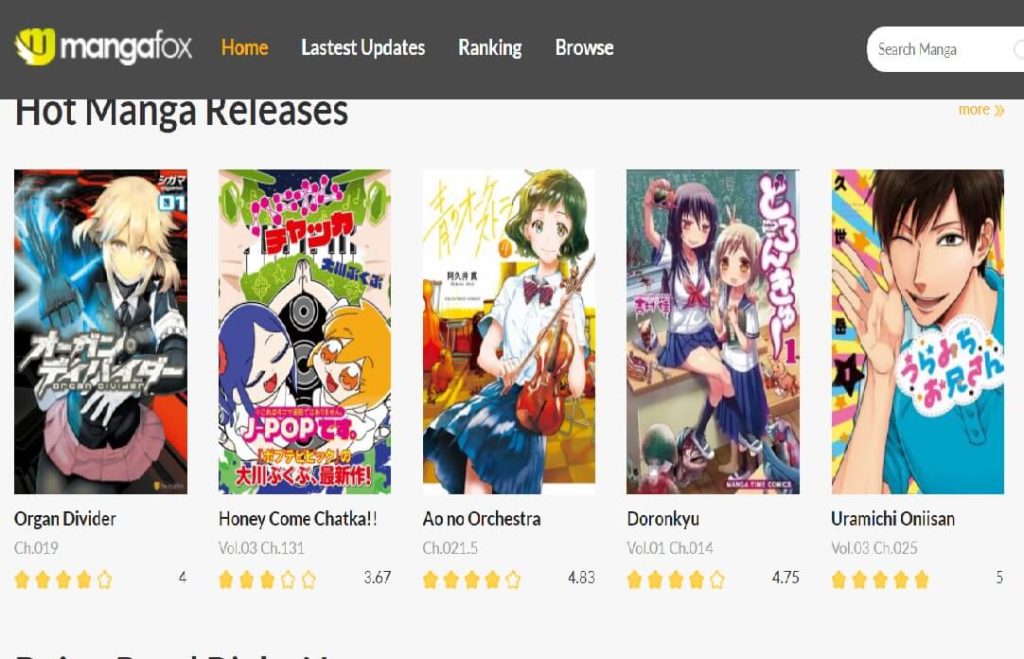This screenshot has width=1024, height=659.
Task: Click the 4 rating score for Organ Divider
Action: 182,577
